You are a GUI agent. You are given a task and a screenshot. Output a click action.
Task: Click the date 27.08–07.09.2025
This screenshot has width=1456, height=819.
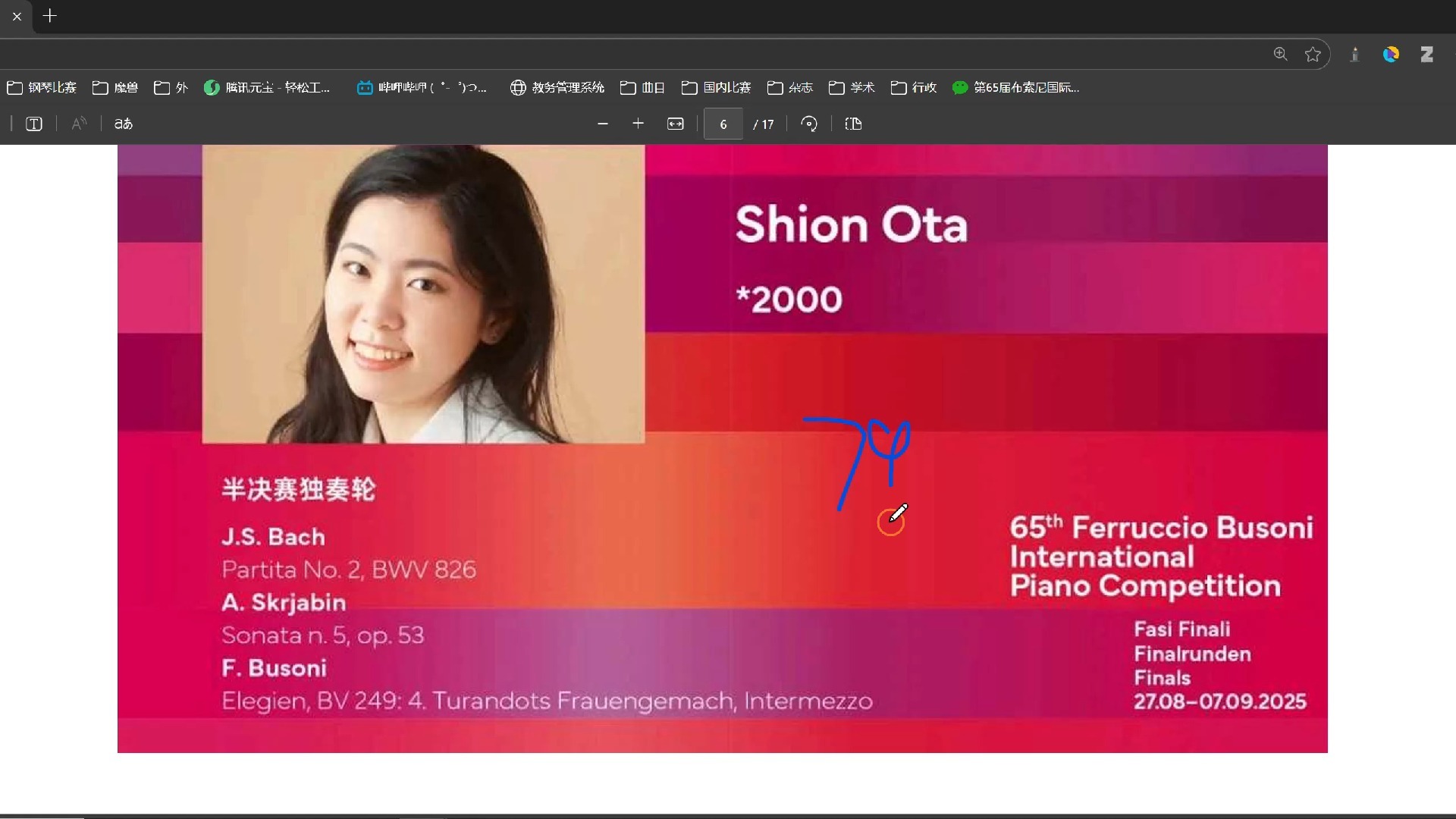1220,701
